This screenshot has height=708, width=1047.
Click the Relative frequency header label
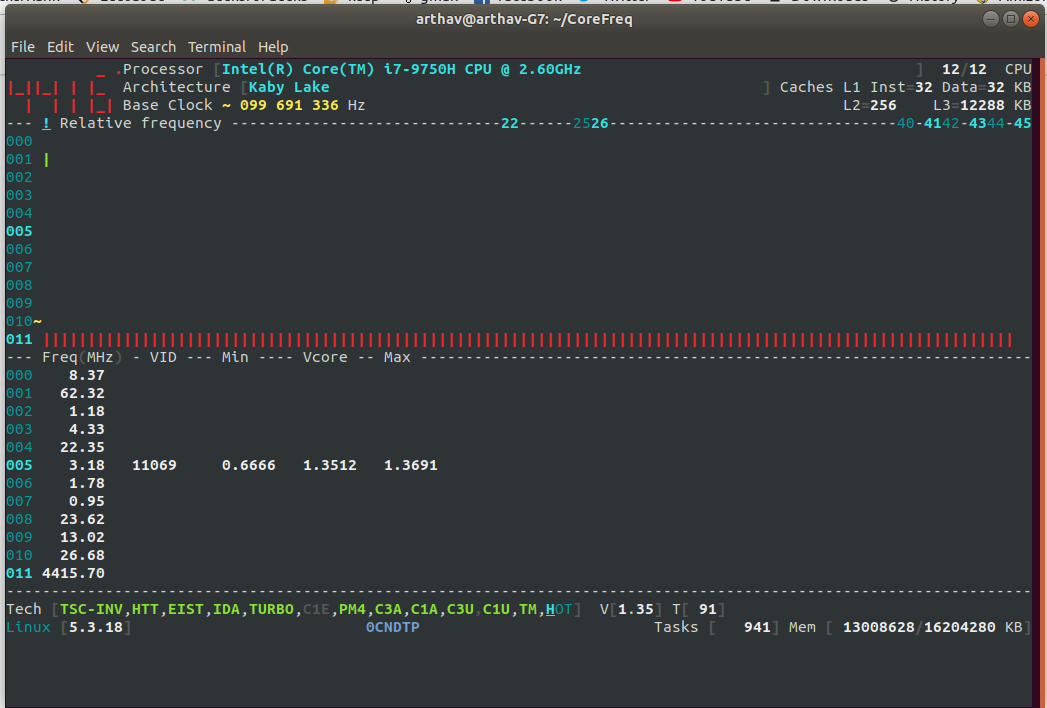pos(140,123)
